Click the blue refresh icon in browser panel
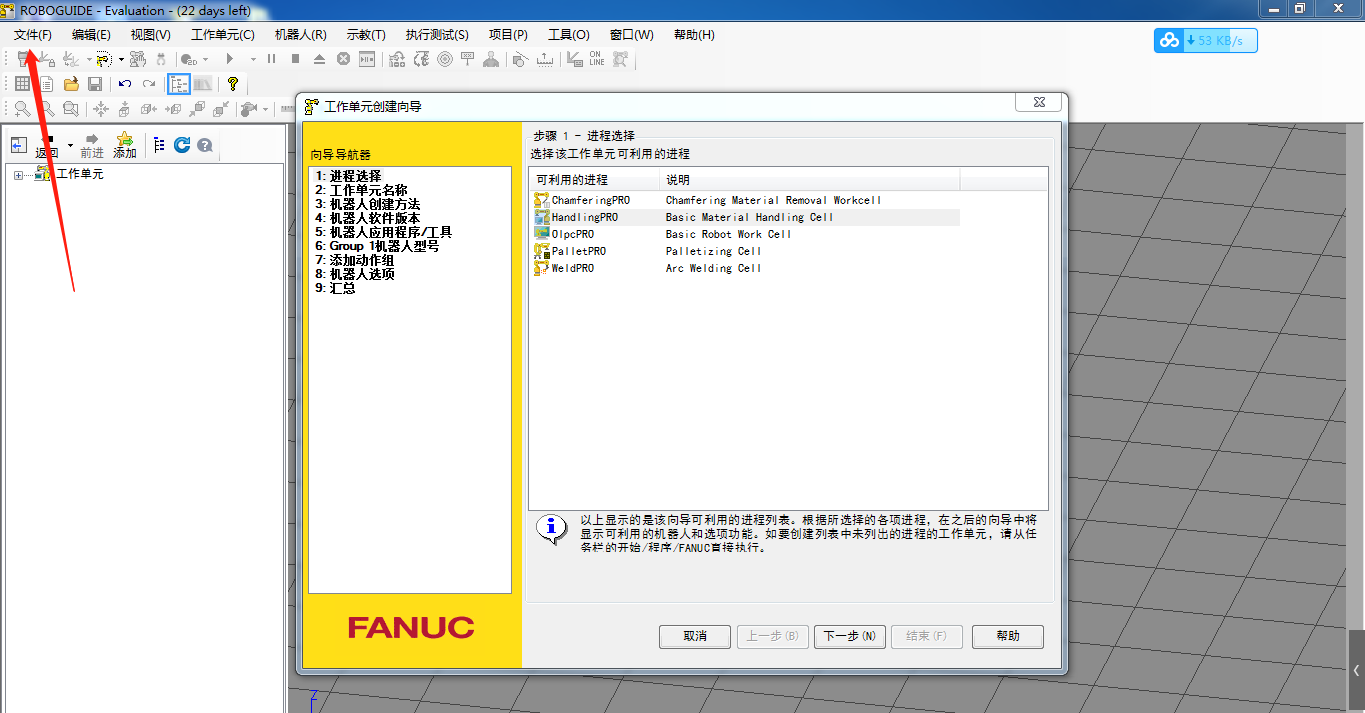This screenshot has height=713, width=1365. (x=182, y=145)
